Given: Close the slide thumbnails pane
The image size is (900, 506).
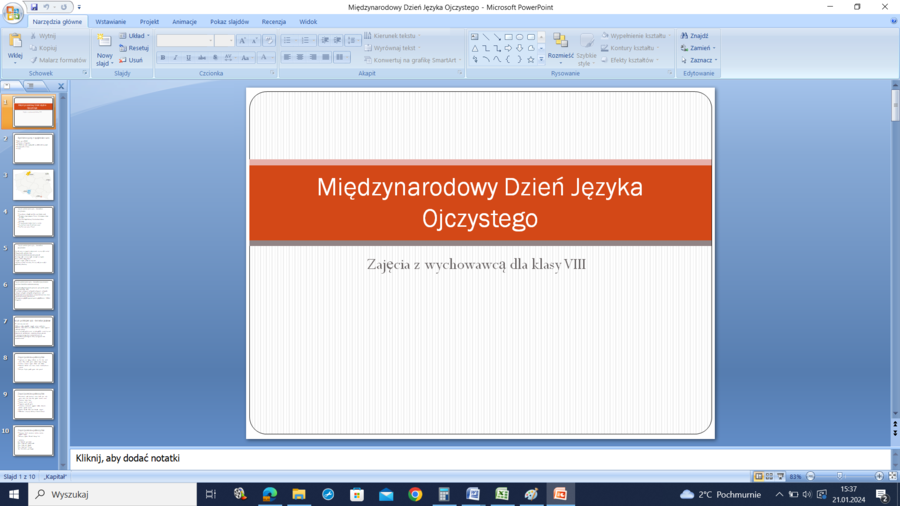Looking at the screenshot, I should (61, 86).
